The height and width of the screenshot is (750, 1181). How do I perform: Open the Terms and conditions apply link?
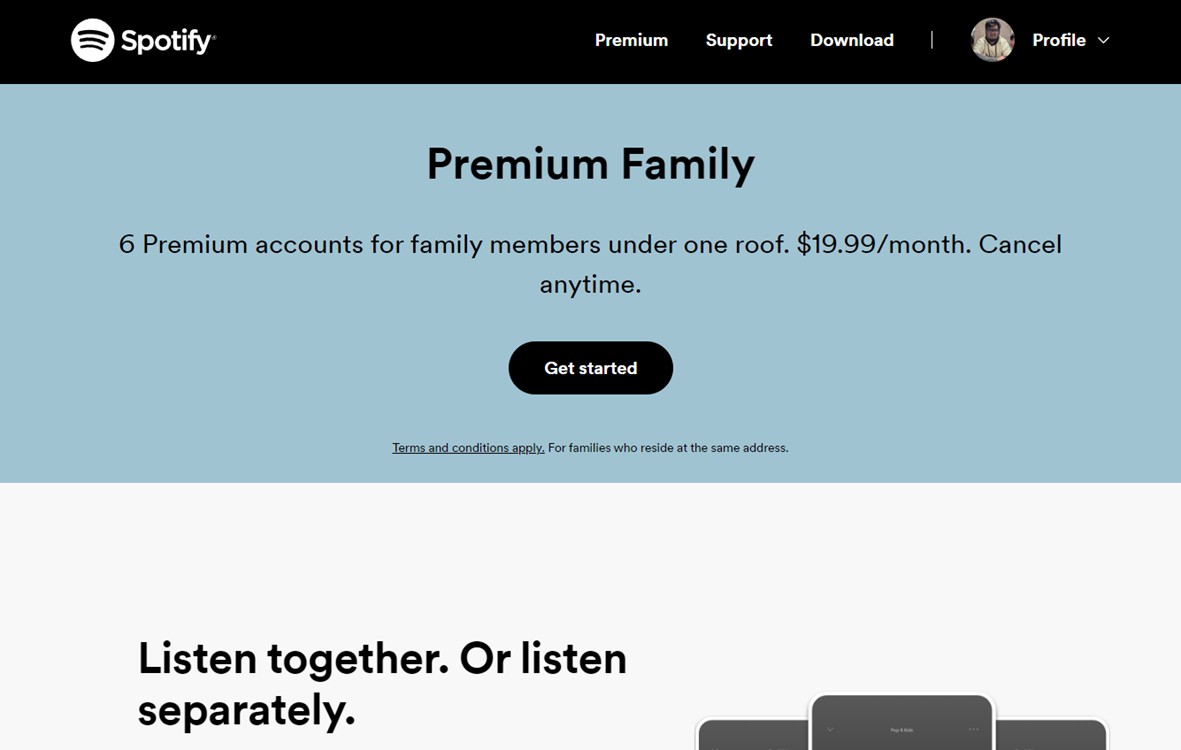click(x=467, y=447)
